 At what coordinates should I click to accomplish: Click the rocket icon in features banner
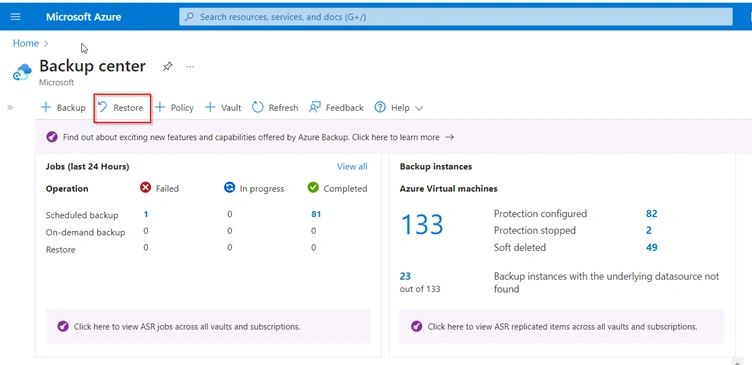(x=52, y=137)
